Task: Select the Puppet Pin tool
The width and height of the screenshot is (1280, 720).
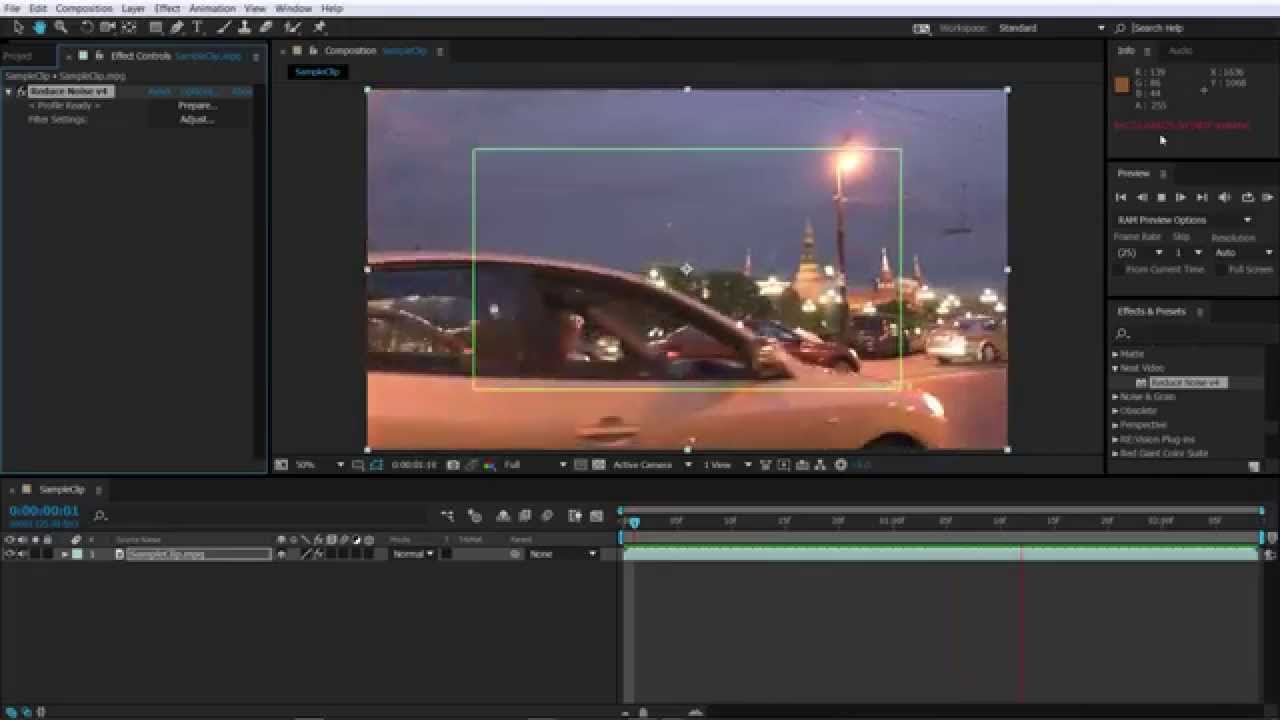Action: pos(319,28)
